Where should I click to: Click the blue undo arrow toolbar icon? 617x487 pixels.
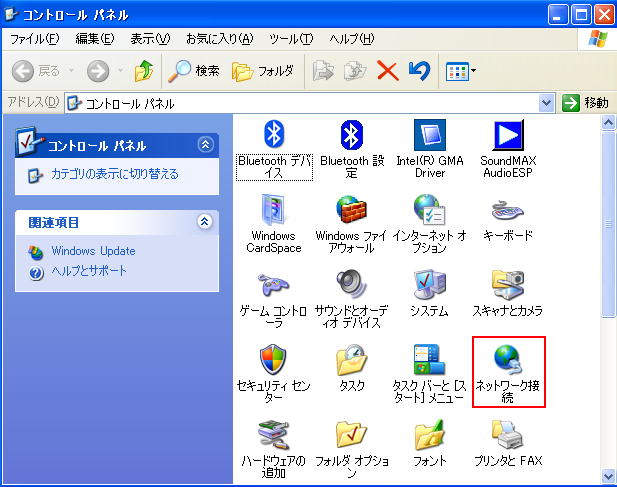(419, 71)
